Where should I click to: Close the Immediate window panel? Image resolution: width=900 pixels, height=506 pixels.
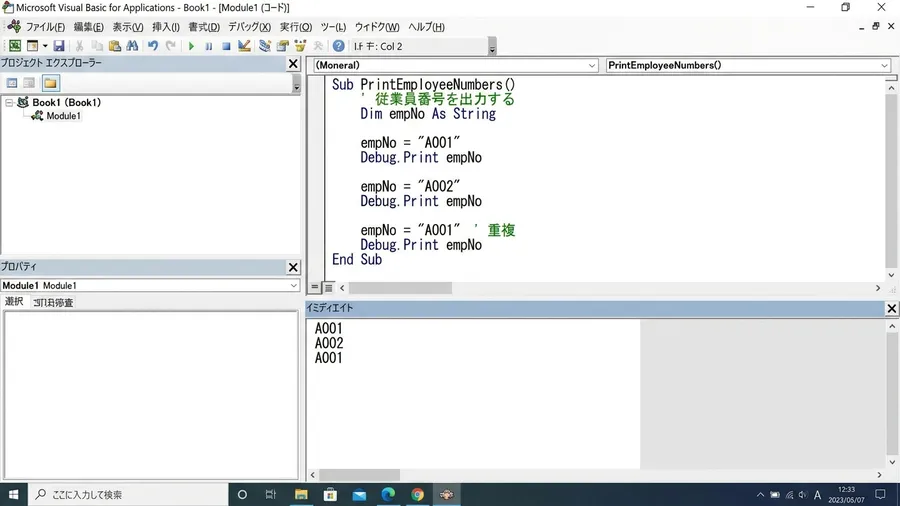(x=891, y=309)
